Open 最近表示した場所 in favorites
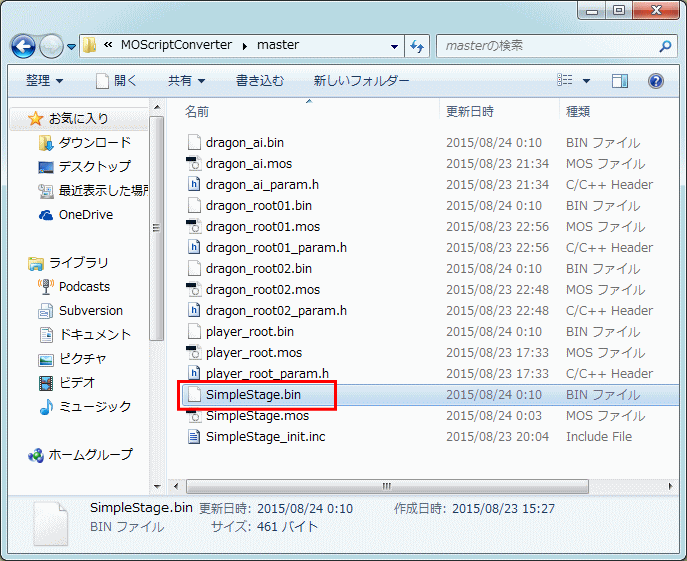This screenshot has width=687, height=561. coord(103,190)
